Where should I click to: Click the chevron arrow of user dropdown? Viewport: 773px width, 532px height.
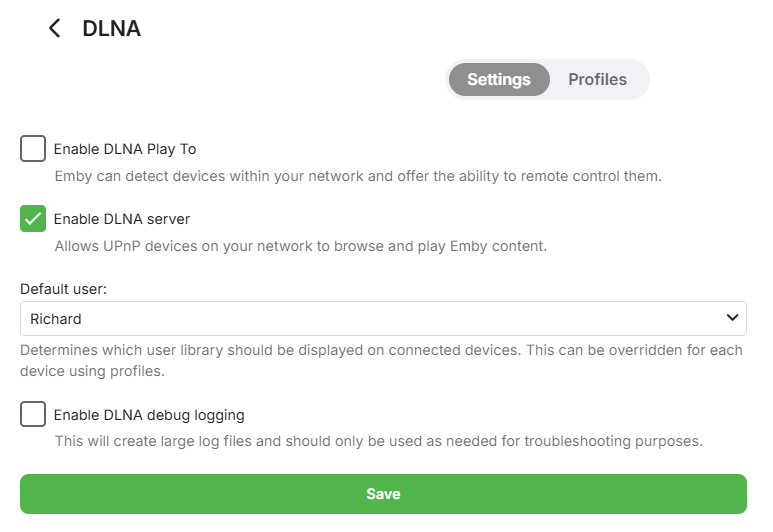(x=732, y=318)
